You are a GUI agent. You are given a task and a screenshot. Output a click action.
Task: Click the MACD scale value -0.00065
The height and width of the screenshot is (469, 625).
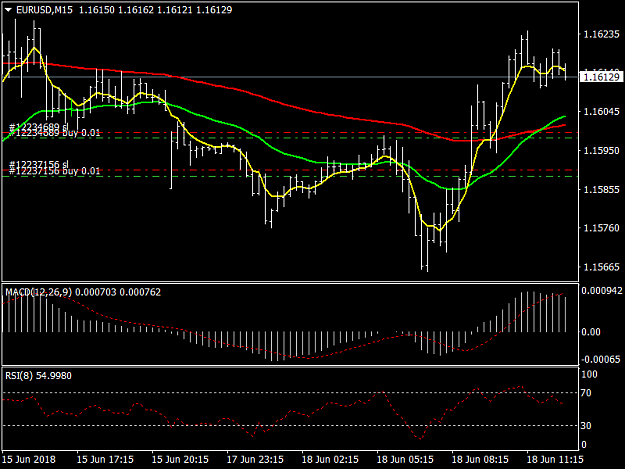(601, 359)
